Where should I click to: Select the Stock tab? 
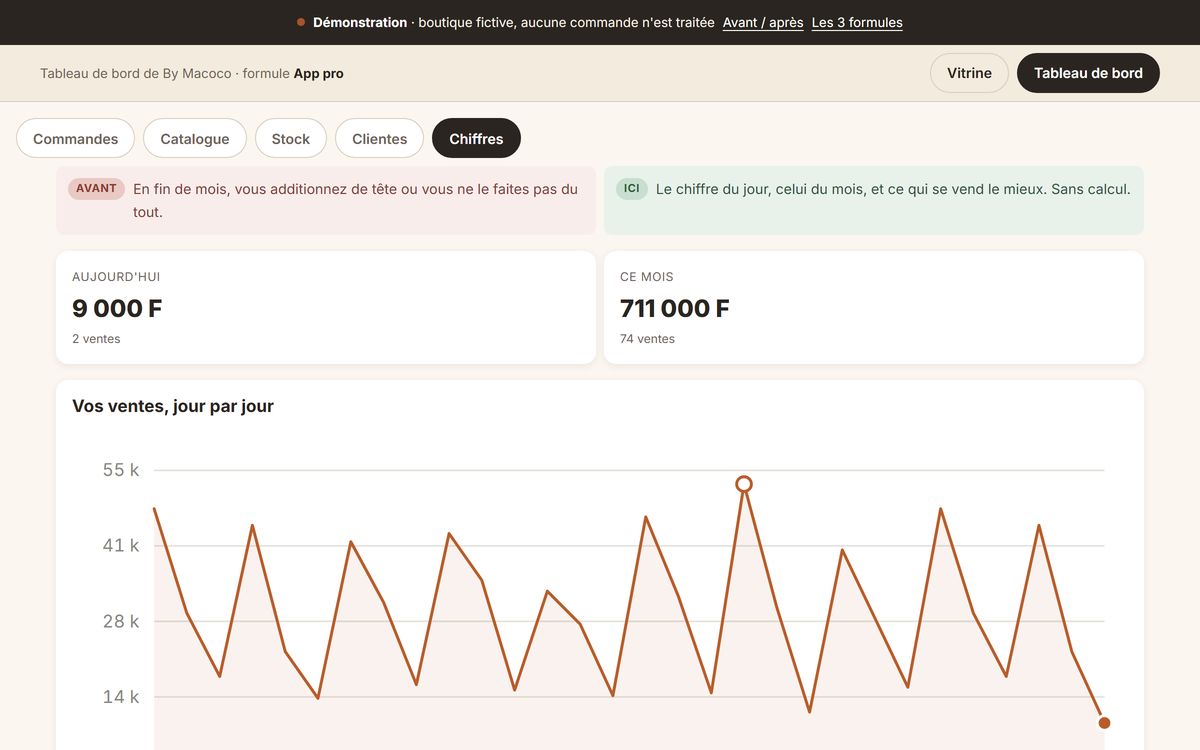point(291,139)
